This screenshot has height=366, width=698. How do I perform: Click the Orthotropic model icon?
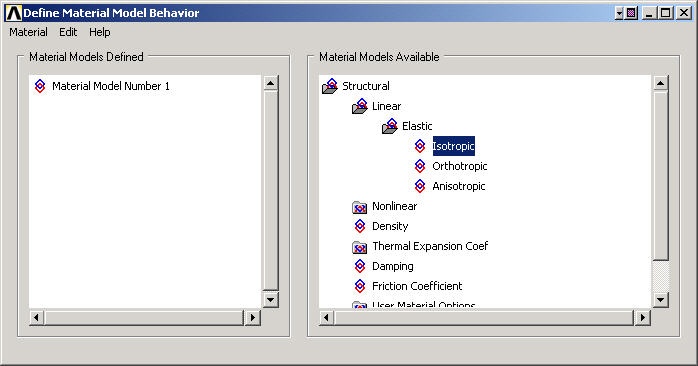420,166
